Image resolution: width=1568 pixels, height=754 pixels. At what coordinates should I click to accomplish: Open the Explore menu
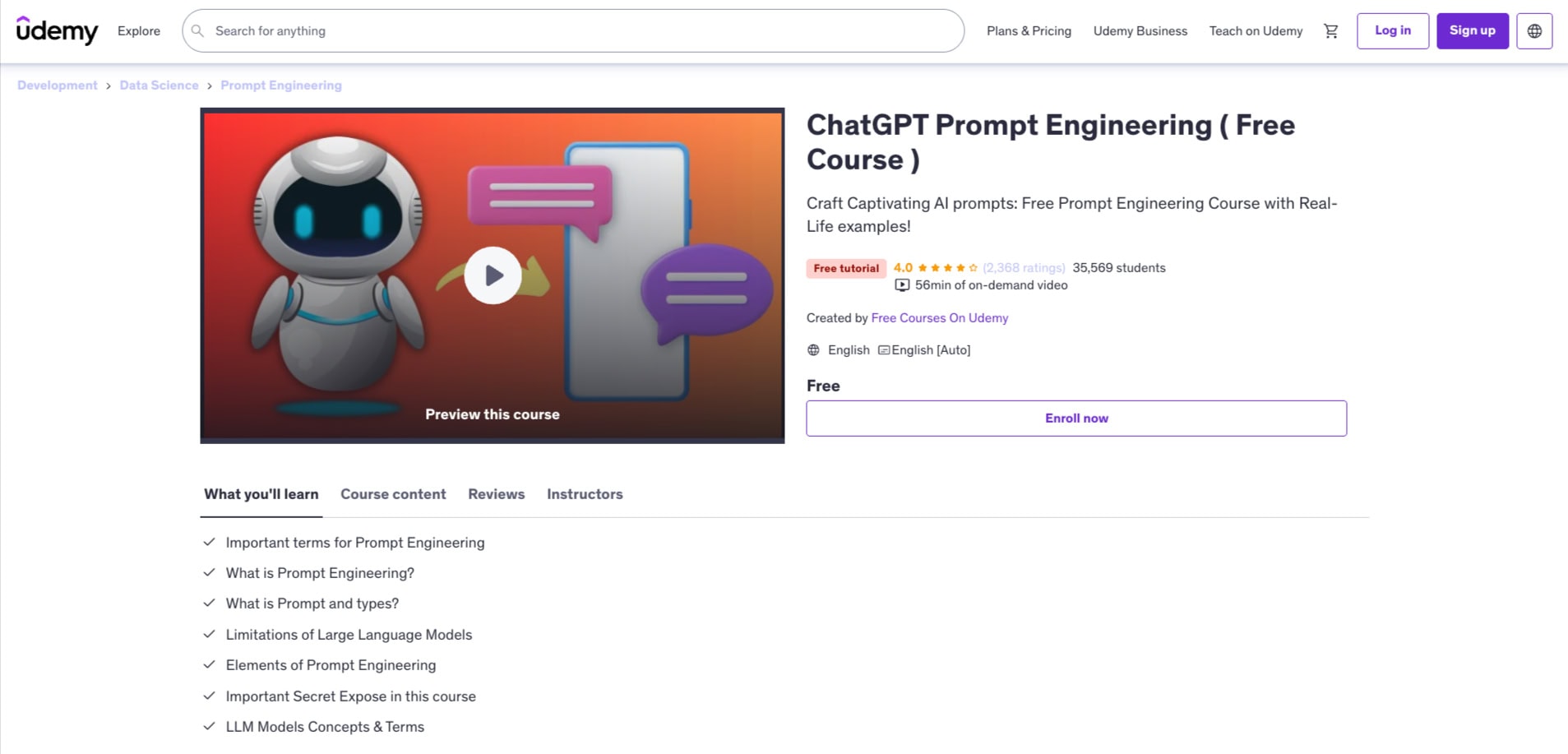[x=139, y=31]
